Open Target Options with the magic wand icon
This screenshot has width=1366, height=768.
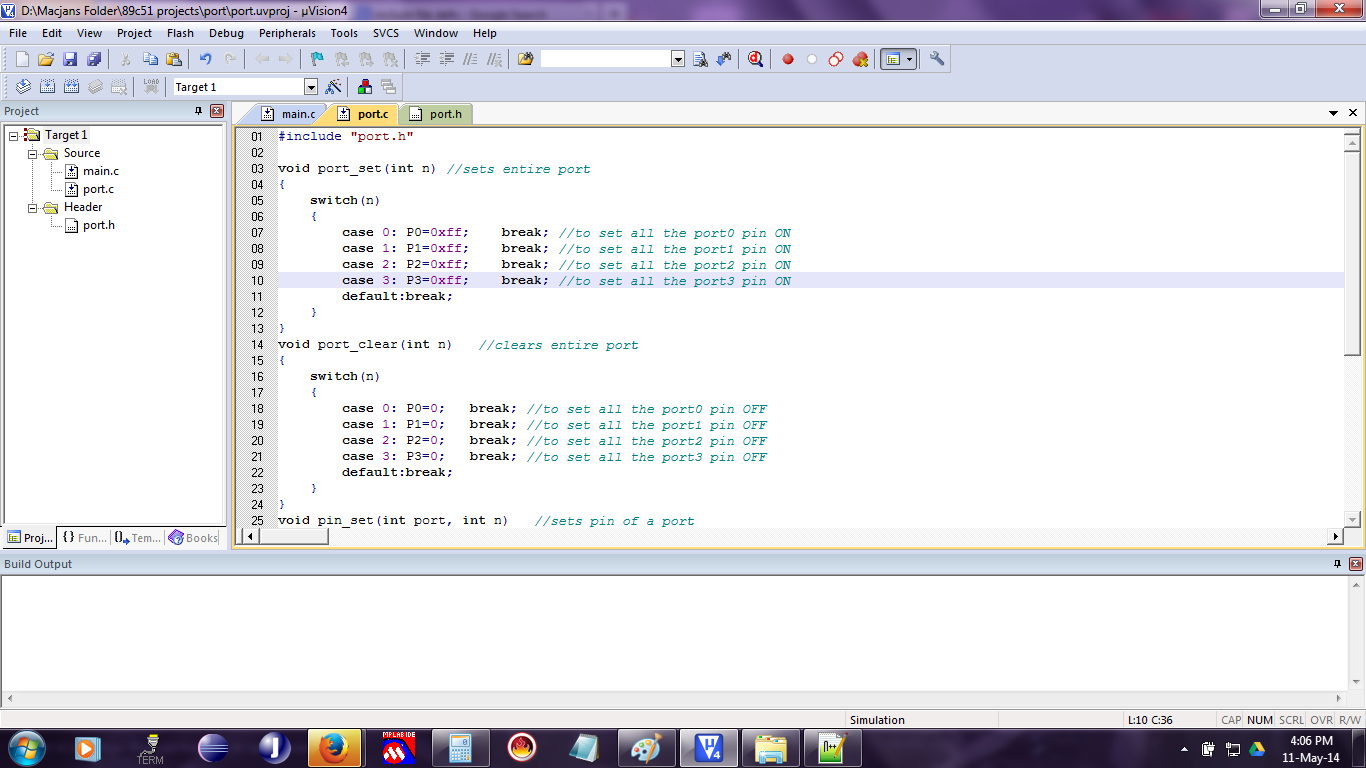334,87
